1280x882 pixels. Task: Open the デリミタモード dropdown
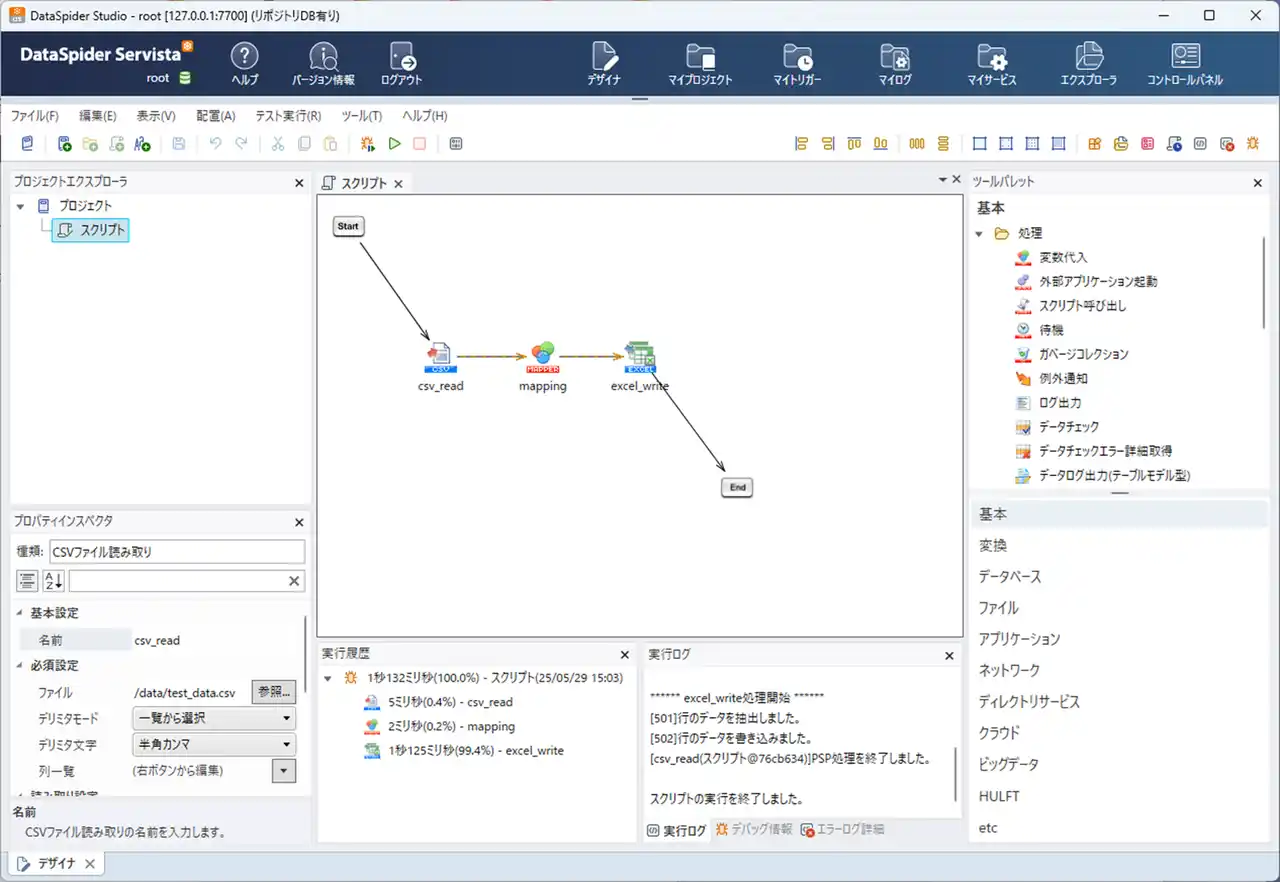pyautogui.click(x=213, y=719)
